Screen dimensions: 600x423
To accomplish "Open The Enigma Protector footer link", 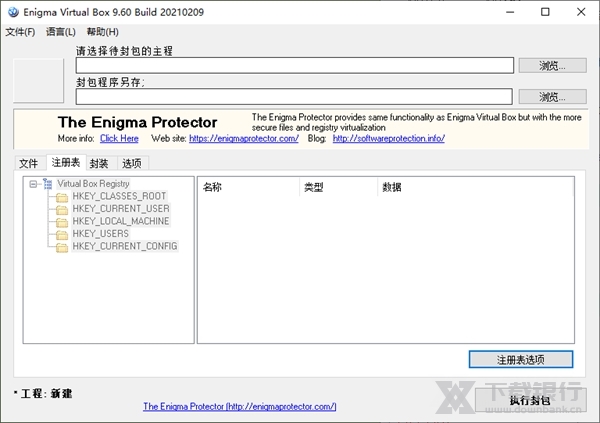I will click(x=240, y=407).
